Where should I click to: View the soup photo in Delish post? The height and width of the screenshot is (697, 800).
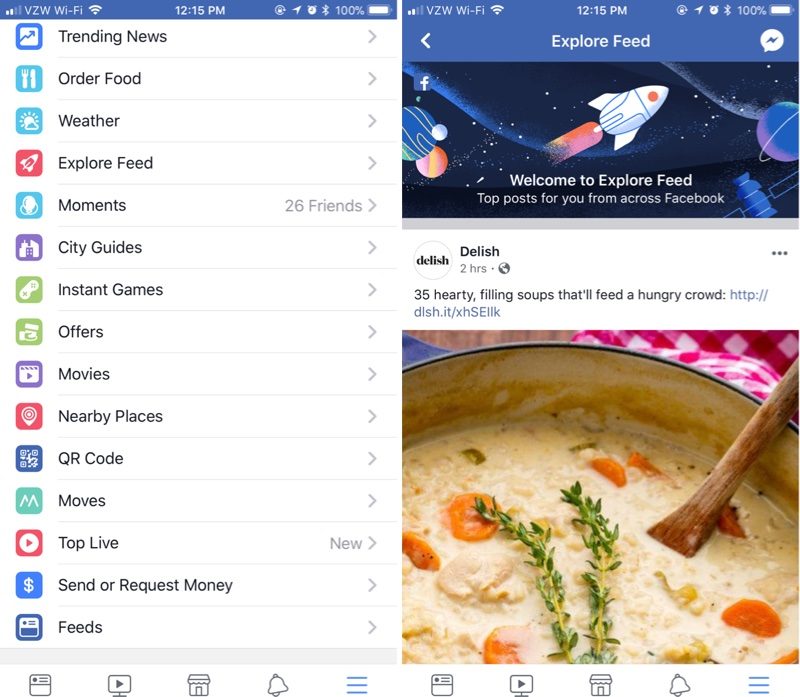coord(601,496)
